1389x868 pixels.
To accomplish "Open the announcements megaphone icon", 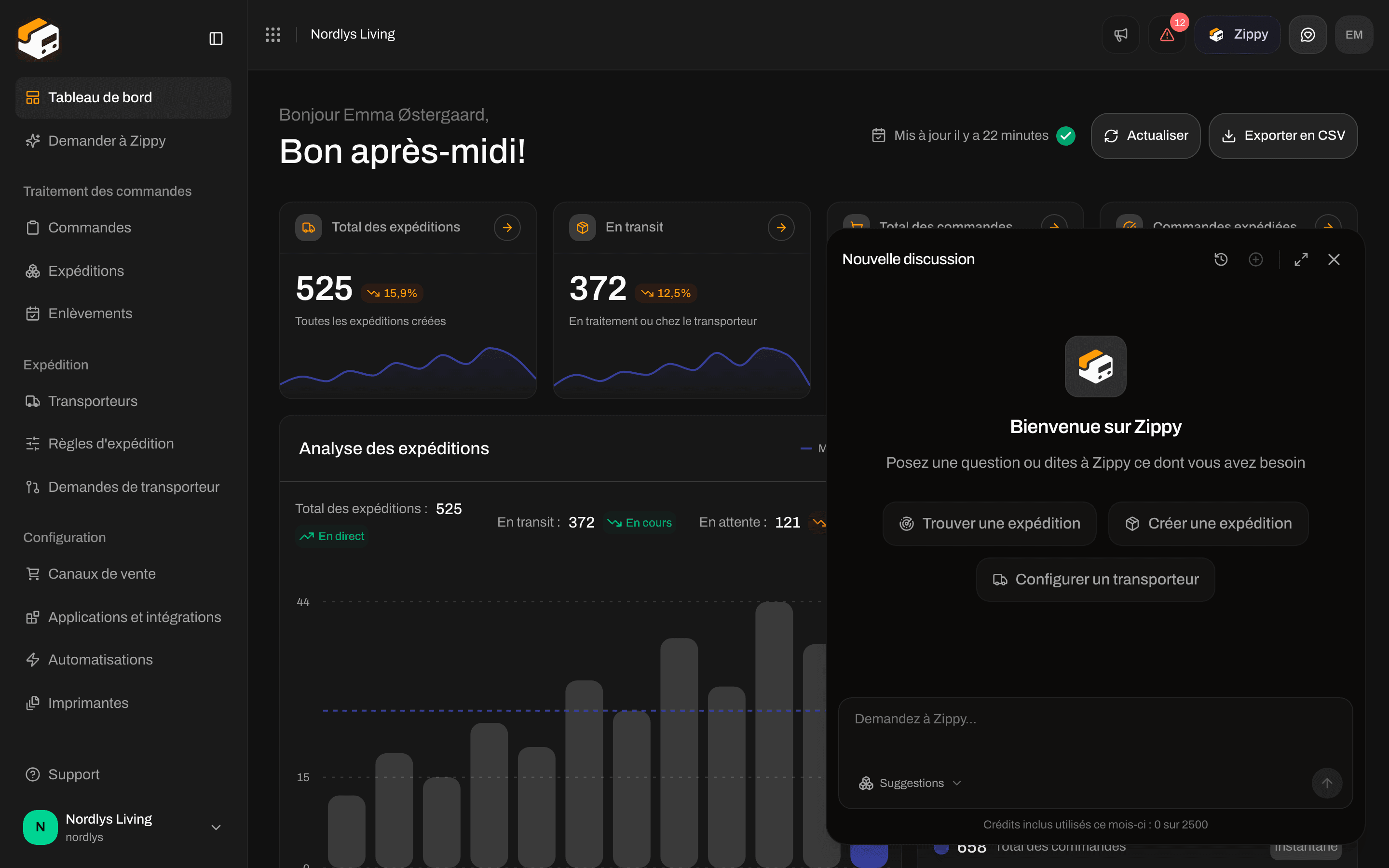I will pyautogui.click(x=1120, y=34).
